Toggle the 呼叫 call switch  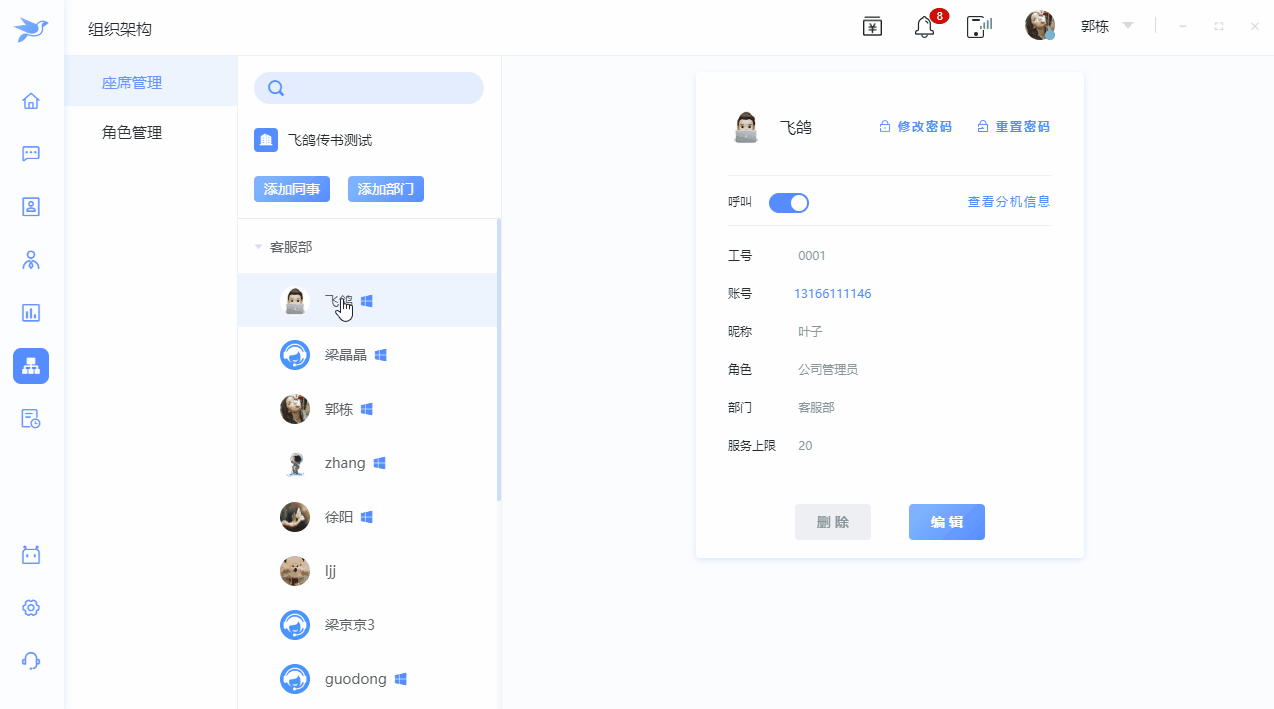789,203
